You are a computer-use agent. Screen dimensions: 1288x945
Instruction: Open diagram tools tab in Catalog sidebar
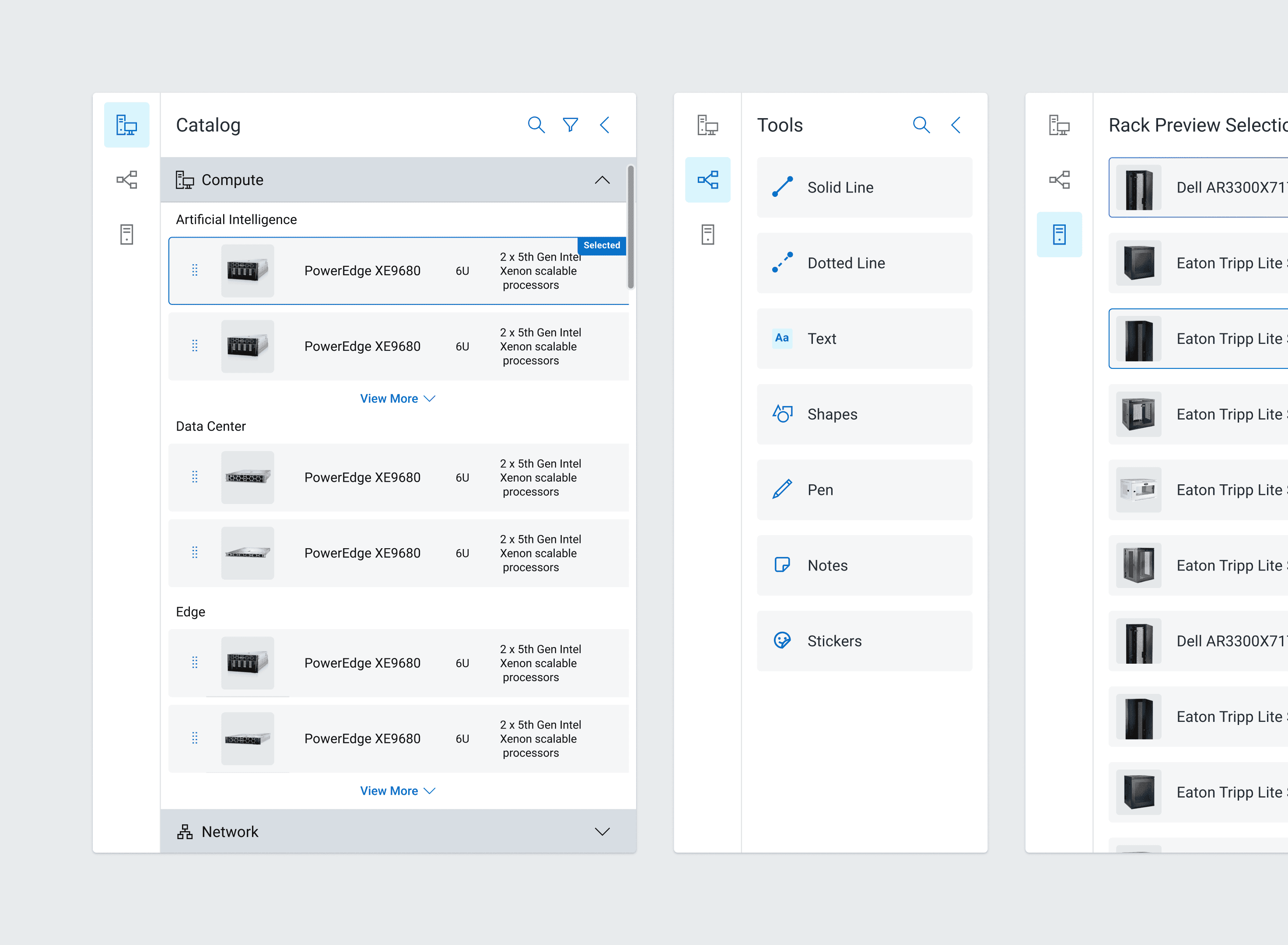click(126, 180)
